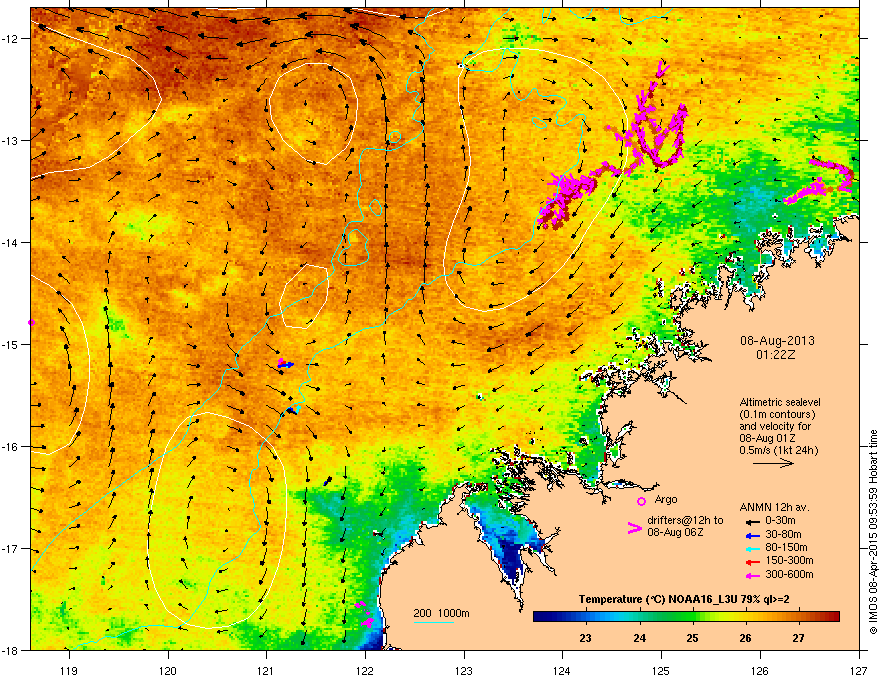Viewport: 880px width, 680px height.
Task: Click the '08-Aug 06Z' legend text
Action: point(675,532)
